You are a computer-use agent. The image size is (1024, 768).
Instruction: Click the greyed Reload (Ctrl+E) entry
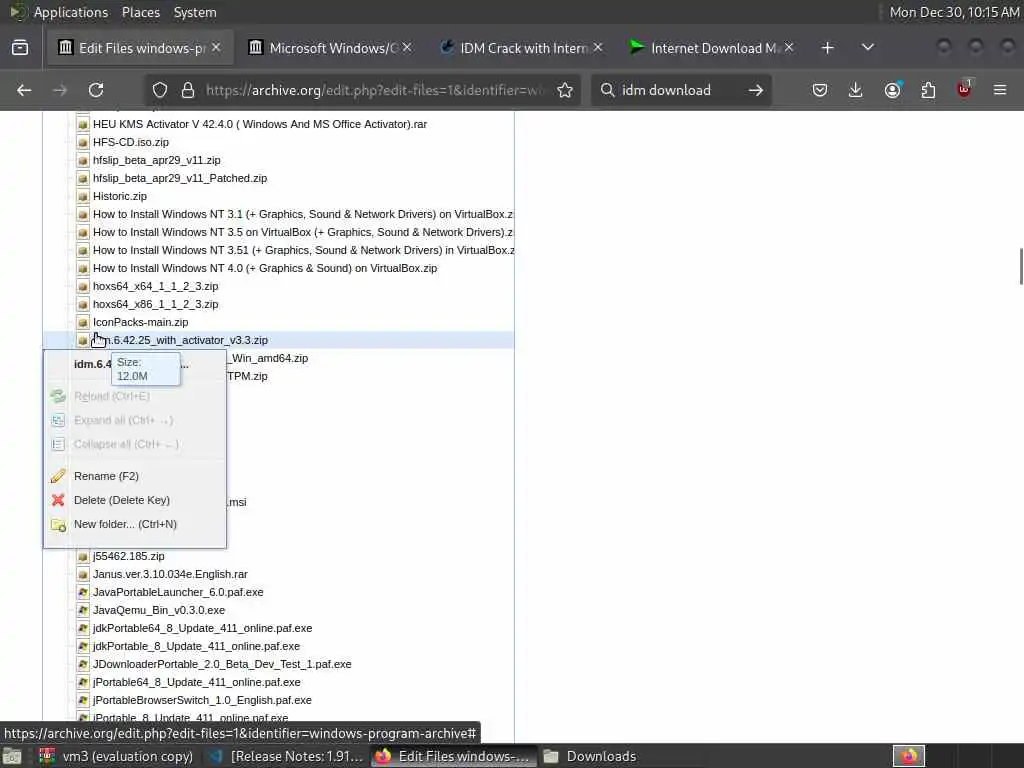coord(112,396)
